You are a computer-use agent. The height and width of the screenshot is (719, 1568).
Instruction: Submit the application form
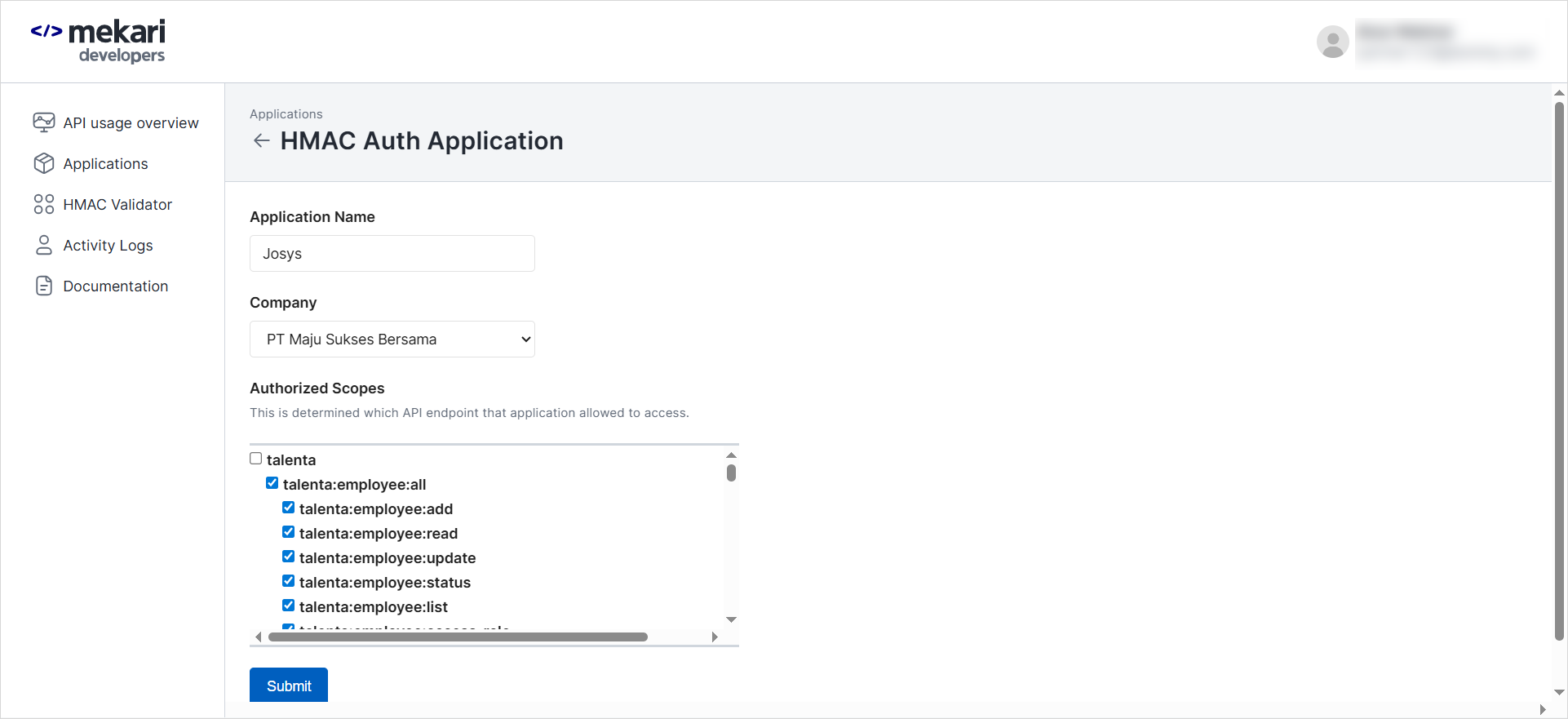(289, 686)
